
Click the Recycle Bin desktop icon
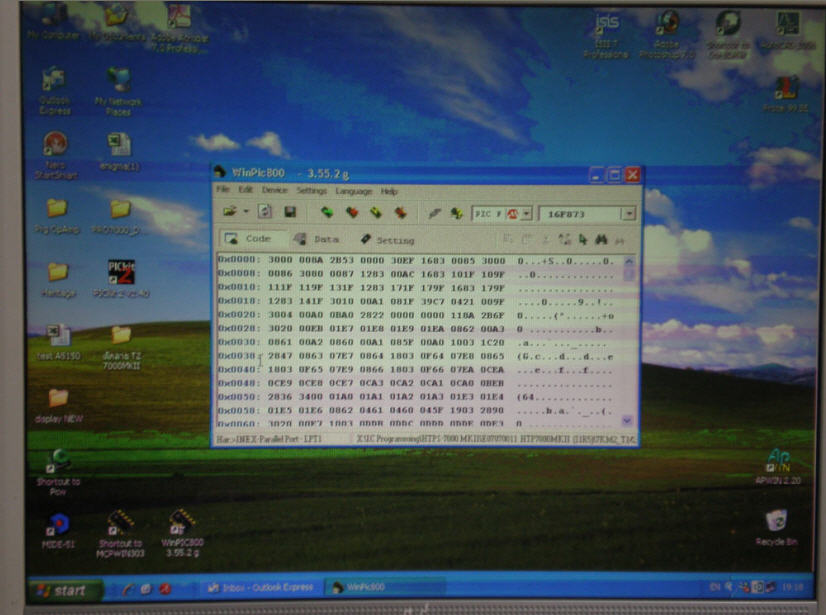776,527
